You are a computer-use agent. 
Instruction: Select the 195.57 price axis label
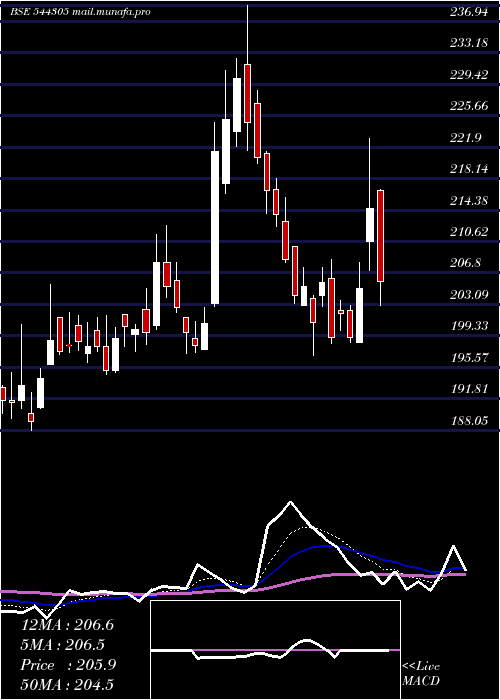click(468, 358)
